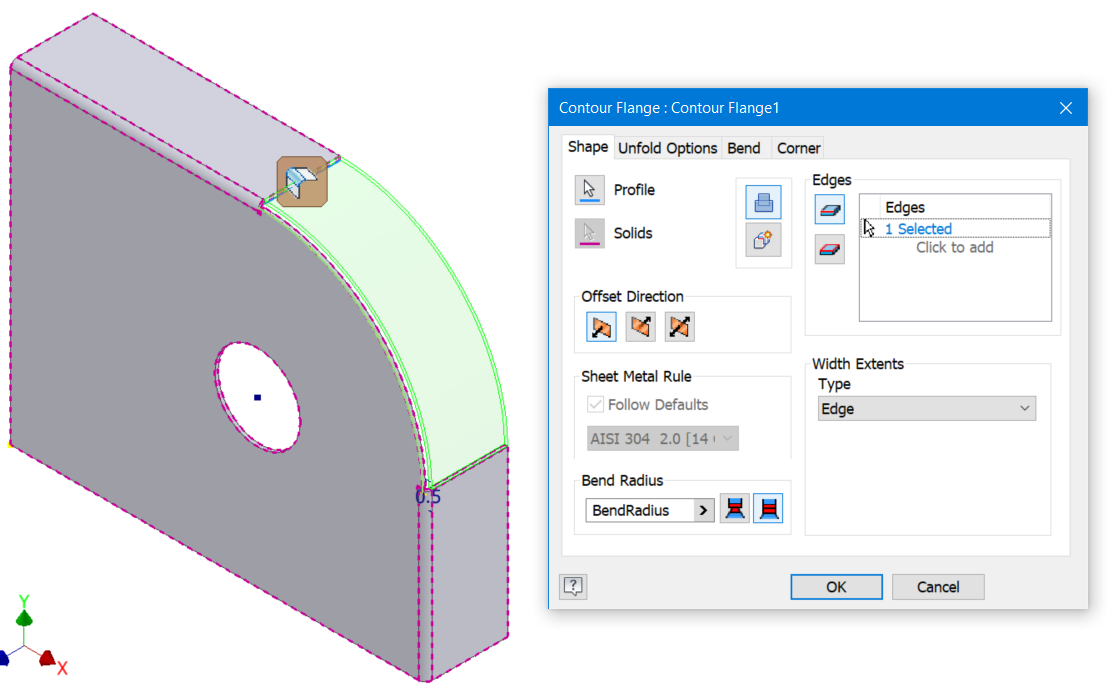Open the AISI 304 sheet metal rule dropdown

[663, 438]
